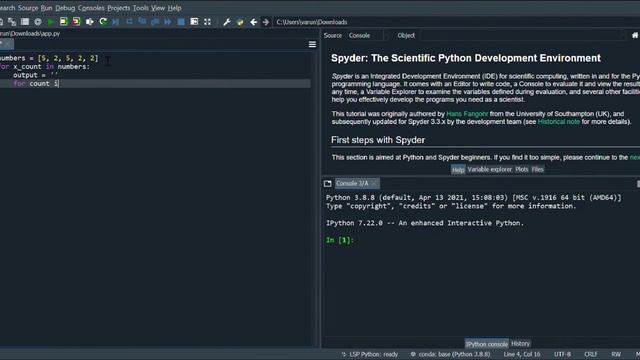The image size is (640, 360).
Task: Go forward with the right arrow
Action: click(266, 22)
